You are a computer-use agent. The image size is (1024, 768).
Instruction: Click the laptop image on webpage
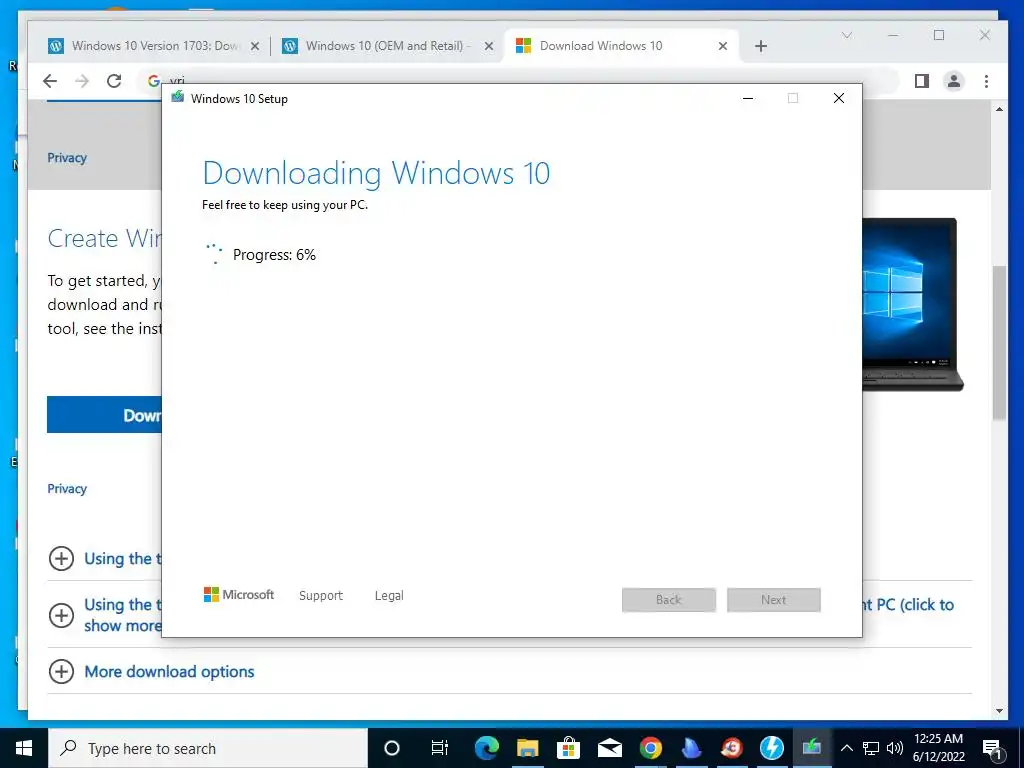[913, 304]
